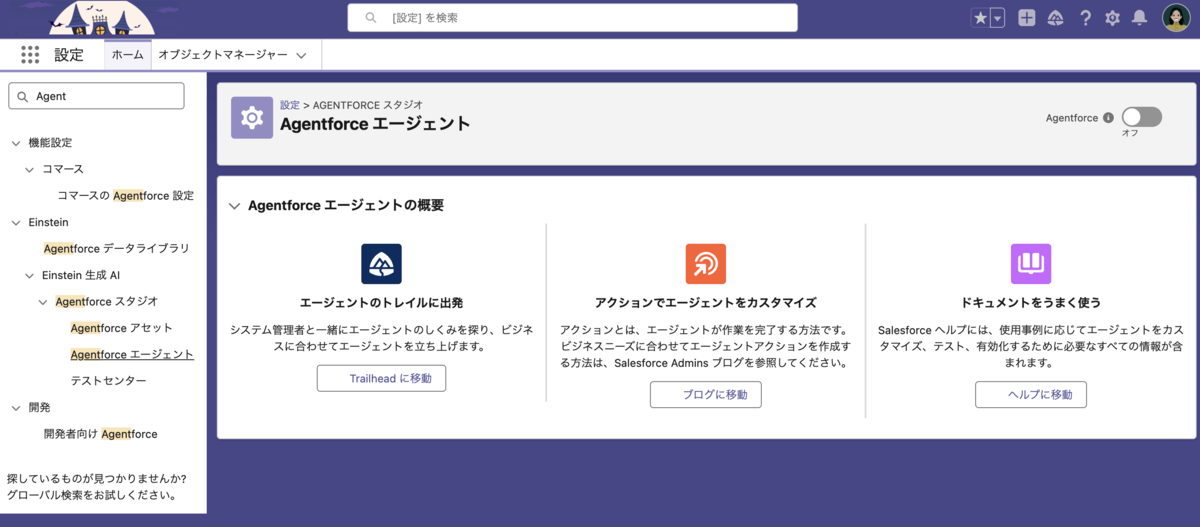Click the gear icon beside Agentforce エージェント title
Screen dimensions: 1200x527
[x=252, y=118]
